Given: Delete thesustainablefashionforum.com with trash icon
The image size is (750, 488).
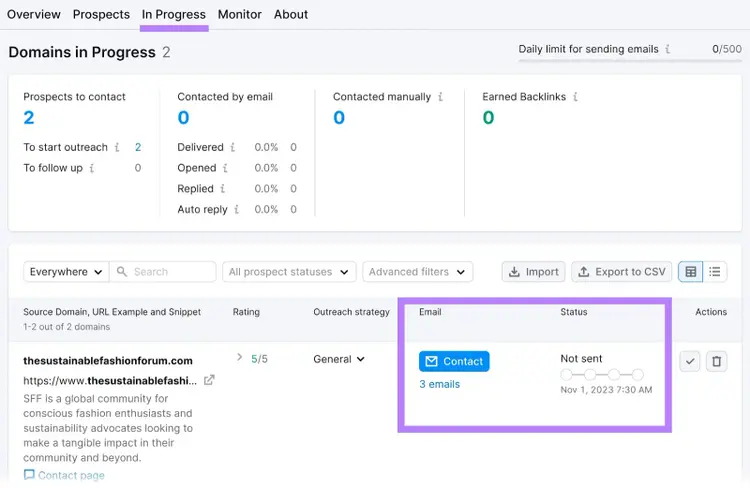Looking at the screenshot, I should tap(716, 361).
